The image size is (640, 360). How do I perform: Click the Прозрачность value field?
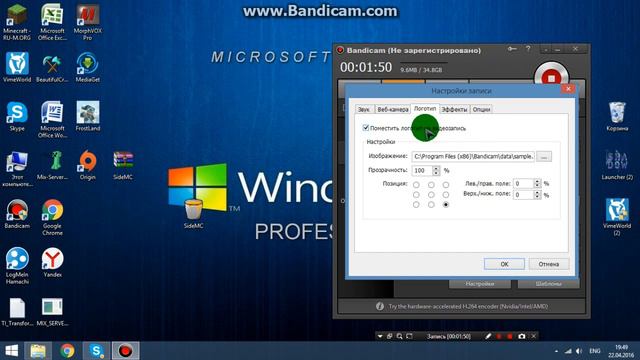point(422,170)
